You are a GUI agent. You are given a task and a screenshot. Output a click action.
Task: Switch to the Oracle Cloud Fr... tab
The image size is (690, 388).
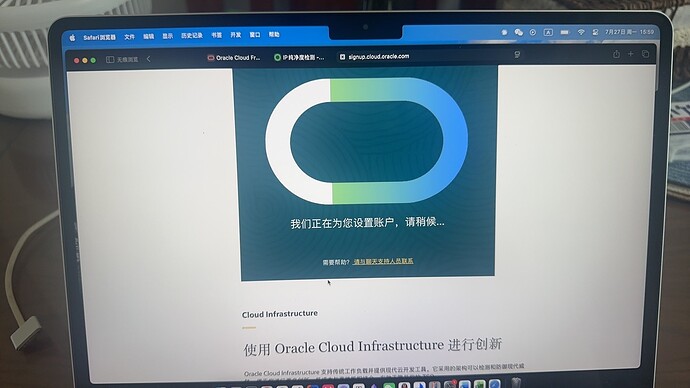[x=234, y=58]
